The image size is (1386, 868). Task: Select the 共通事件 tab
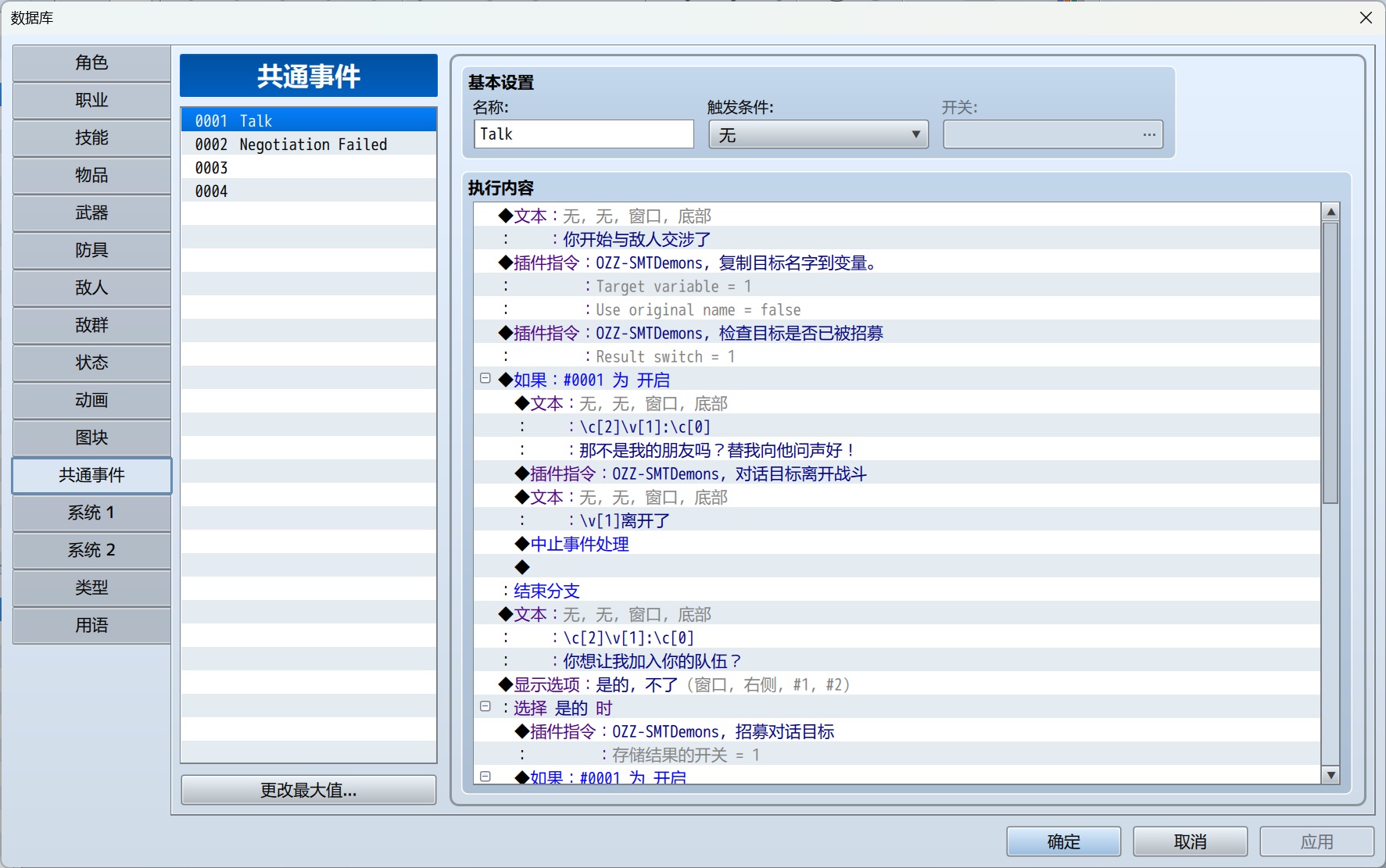point(91,476)
